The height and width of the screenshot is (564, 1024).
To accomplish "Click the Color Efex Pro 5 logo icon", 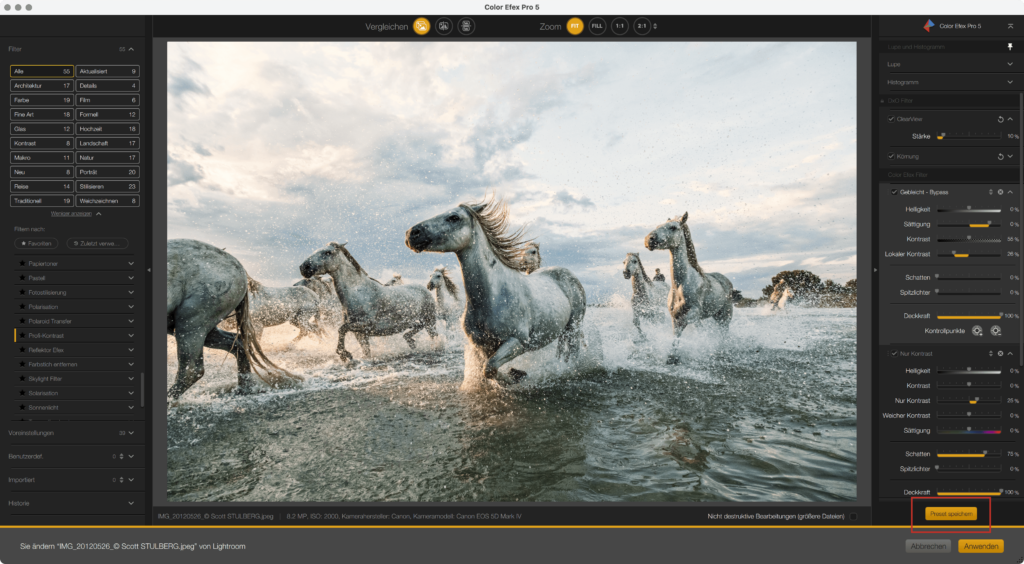I will click(x=929, y=25).
